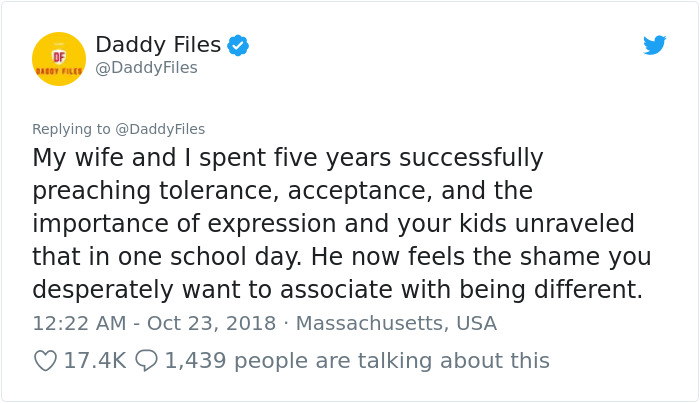Like the tweet with the heart icon
Screen dimensions: 700x403
pyautogui.click(x=45, y=360)
